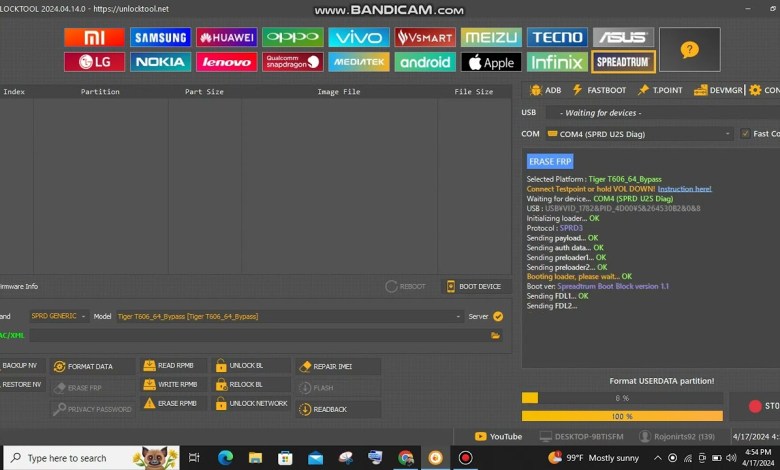Screen dimensions: 780x470
Task: Click the FORMAT DATA button
Action: click(93, 367)
